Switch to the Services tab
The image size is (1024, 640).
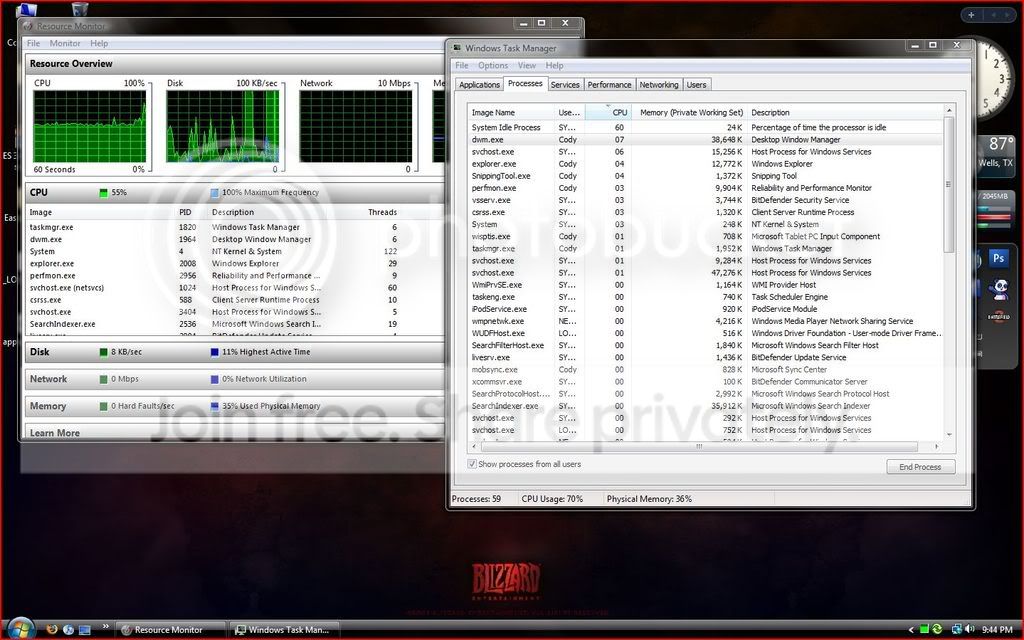(565, 85)
